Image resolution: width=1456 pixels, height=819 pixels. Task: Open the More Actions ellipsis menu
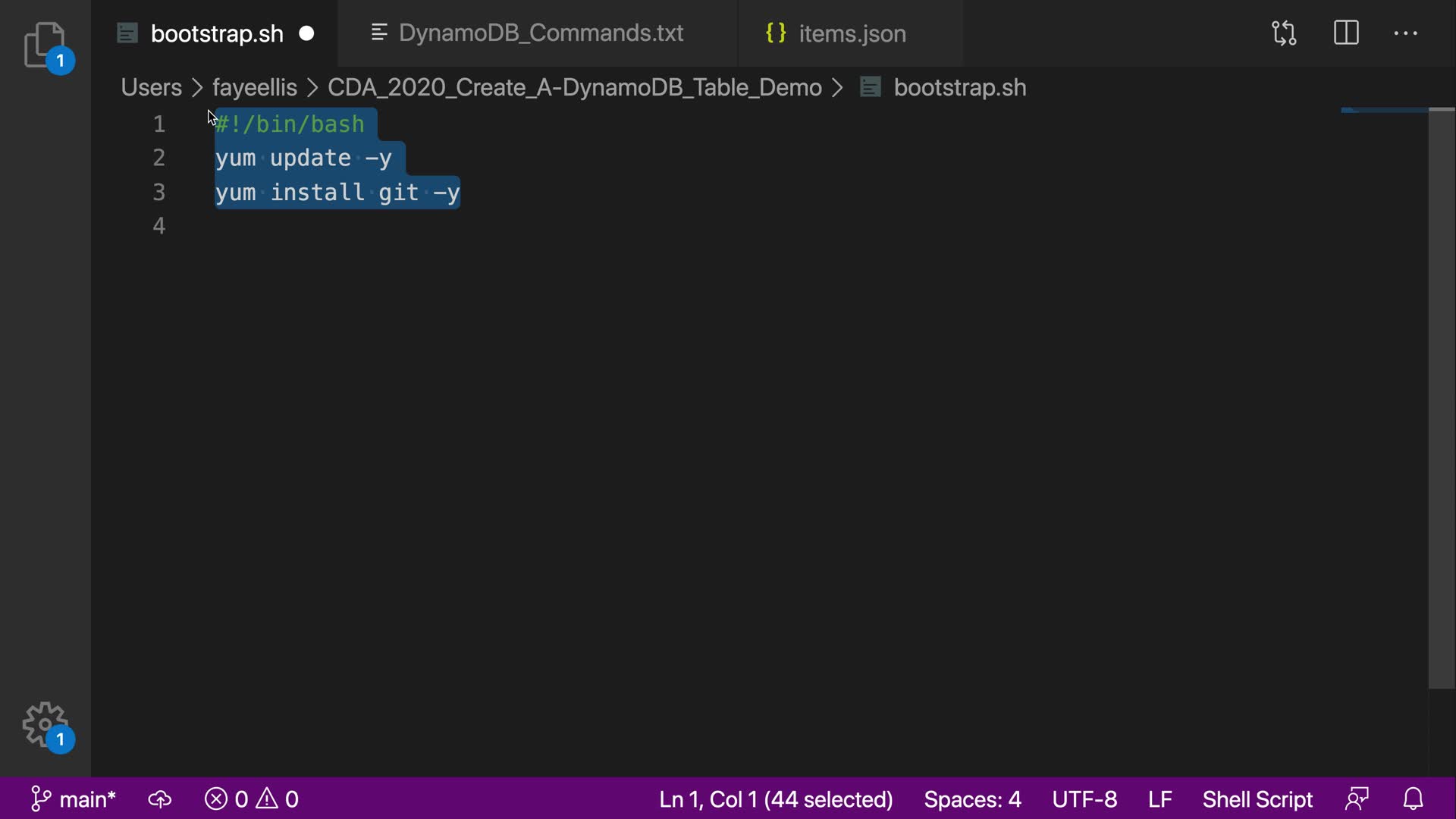(x=1405, y=33)
